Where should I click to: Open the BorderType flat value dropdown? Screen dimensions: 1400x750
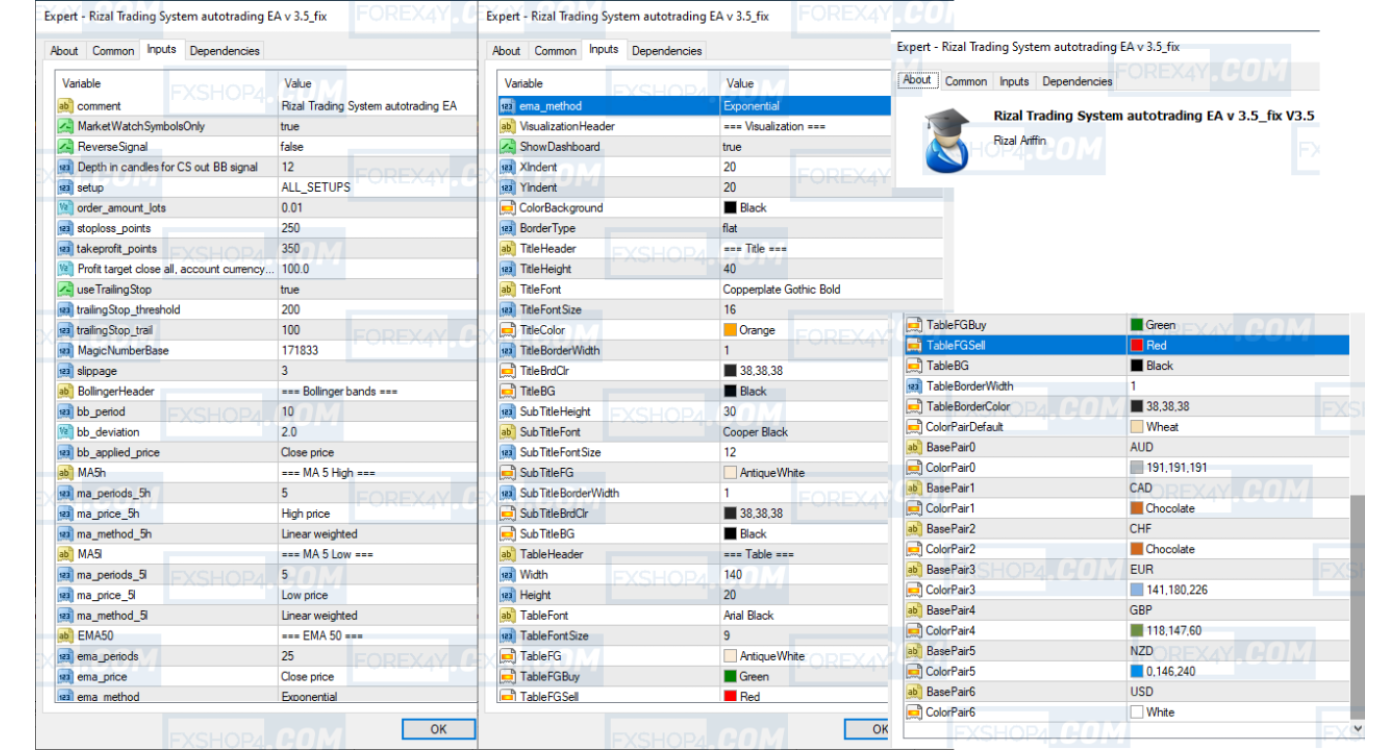(803, 228)
